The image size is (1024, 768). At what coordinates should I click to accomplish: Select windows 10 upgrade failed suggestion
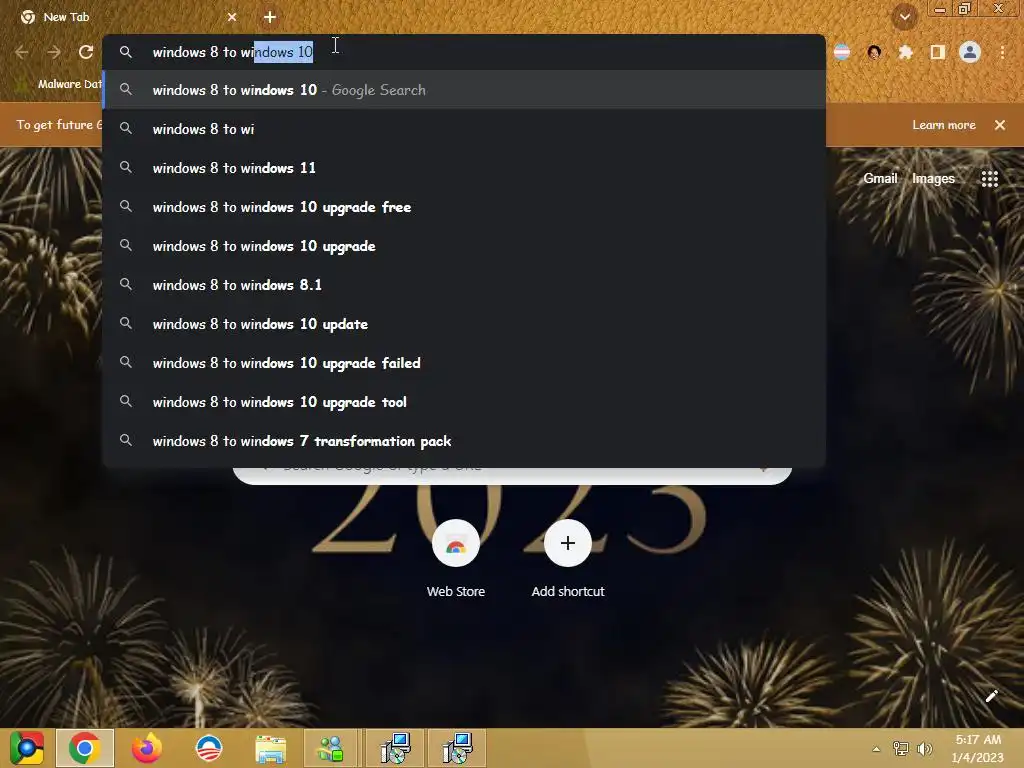coord(464,363)
